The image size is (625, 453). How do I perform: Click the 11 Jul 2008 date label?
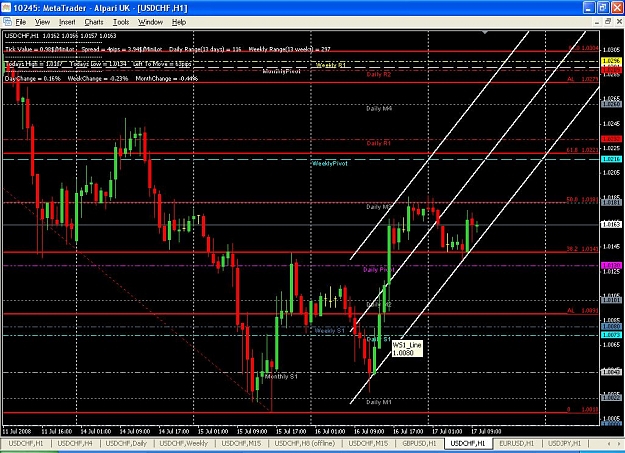tap(17, 431)
